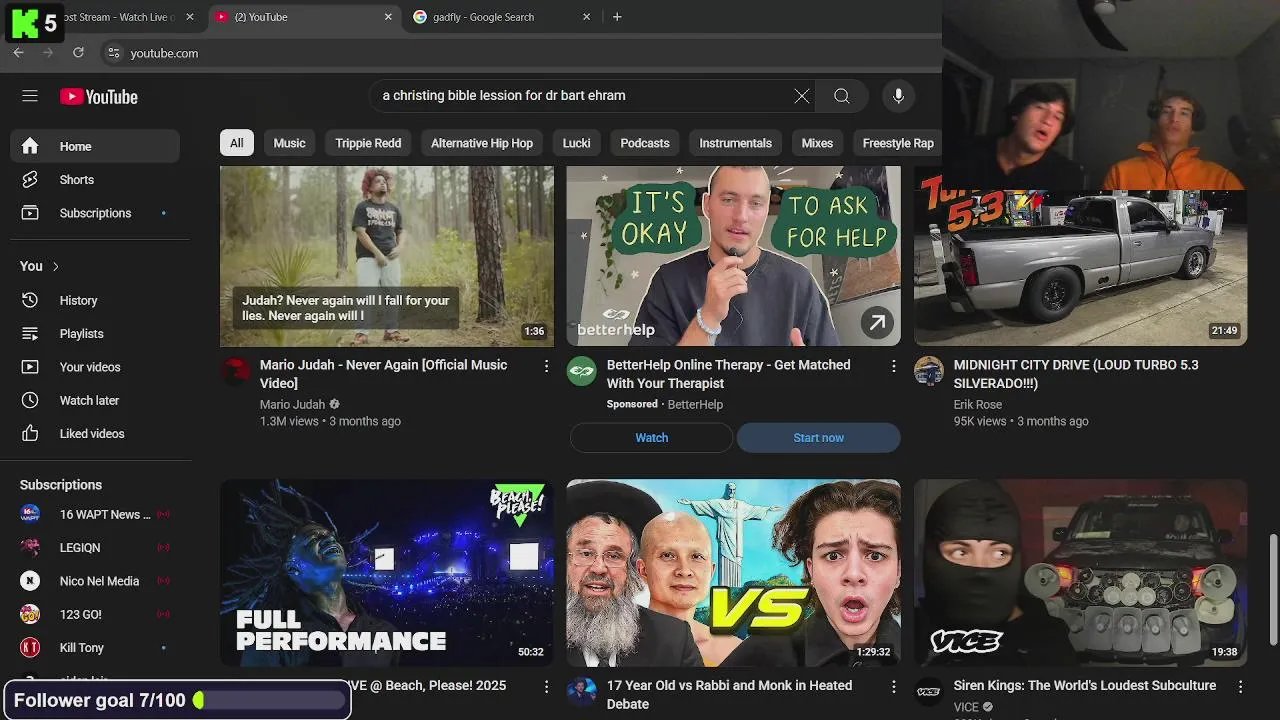1280x720 pixels.
Task: Open the YouTube hamburger guide menu
Action: coord(30,96)
